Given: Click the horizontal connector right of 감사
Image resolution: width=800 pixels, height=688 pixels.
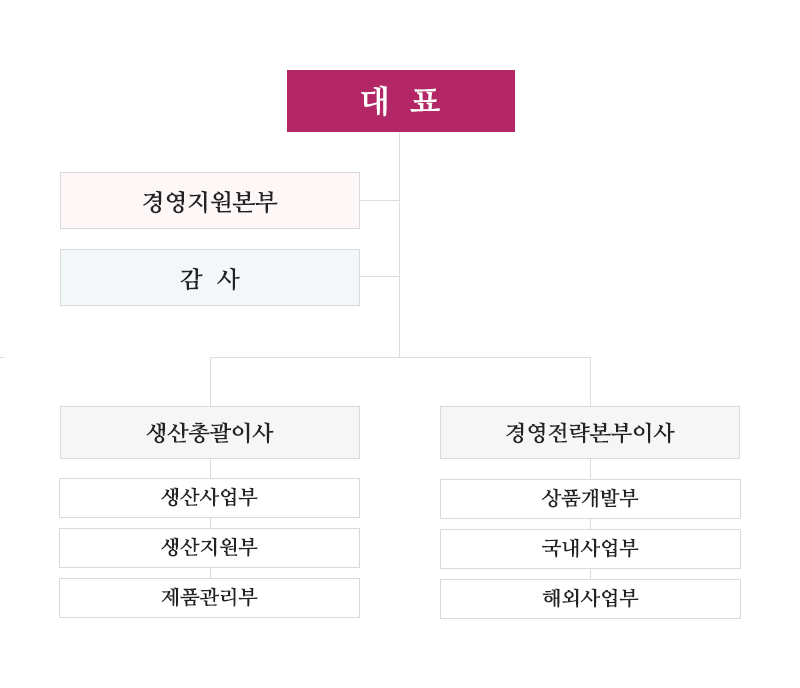Looking at the screenshot, I should point(379,276).
